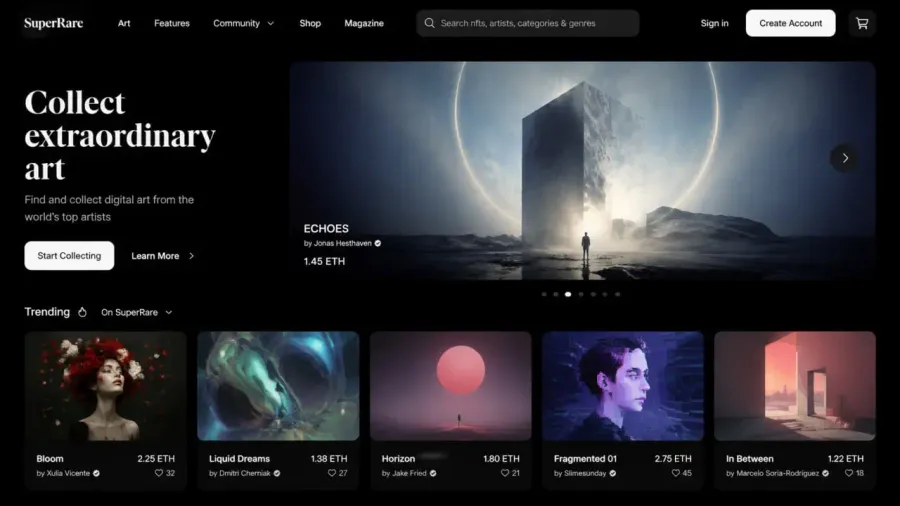Click verified badge next to Xulia Vicente

(x=96, y=473)
